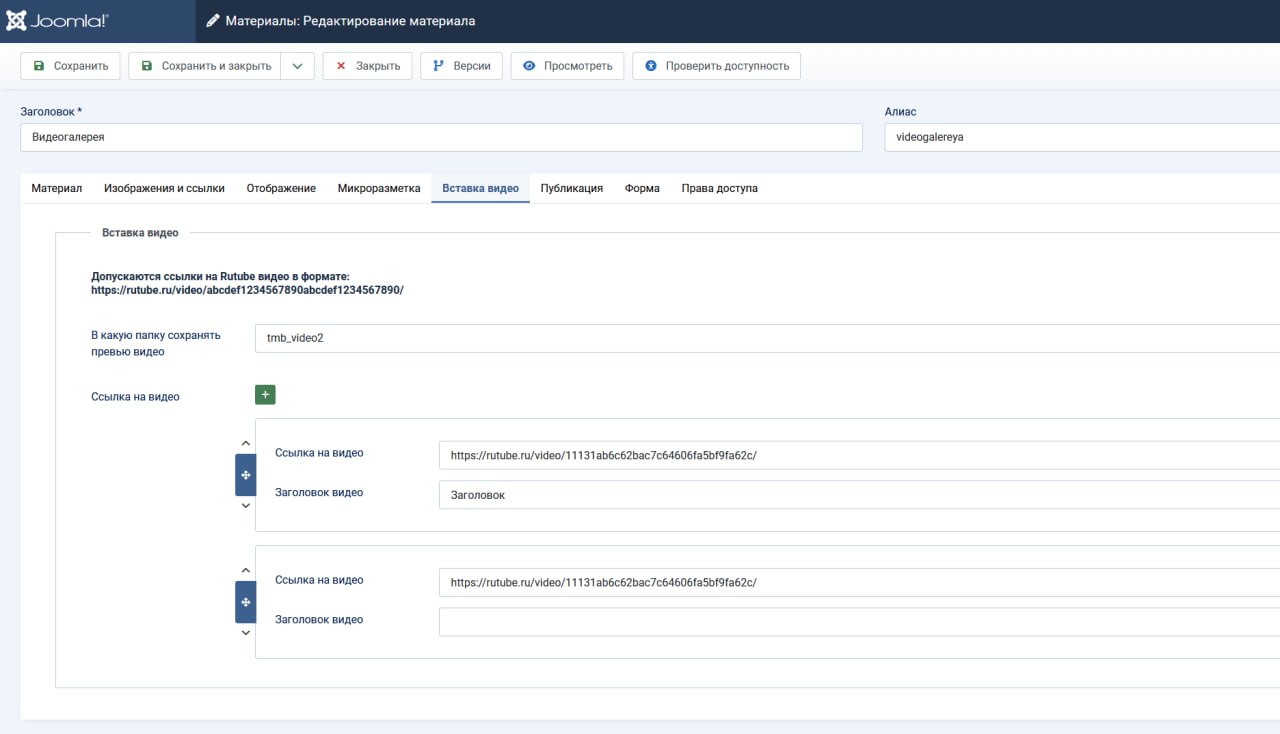Click the green add video row button
This screenshot has height=734, width=1280.
click(x=265, y=395)
